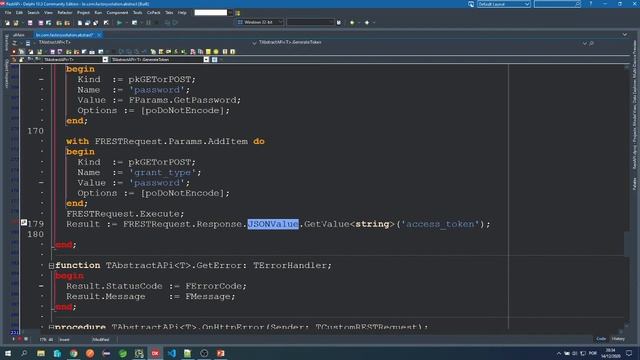
Task: Expand the navigation toolbar method chevron
Action: (584, 43)
